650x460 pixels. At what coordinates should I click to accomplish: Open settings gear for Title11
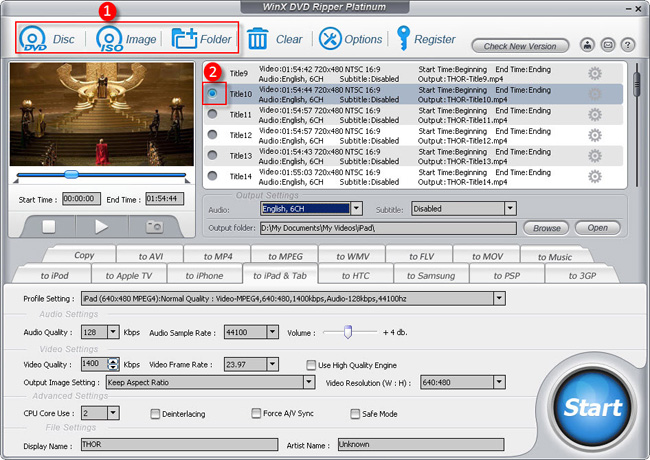pos(595,115)
